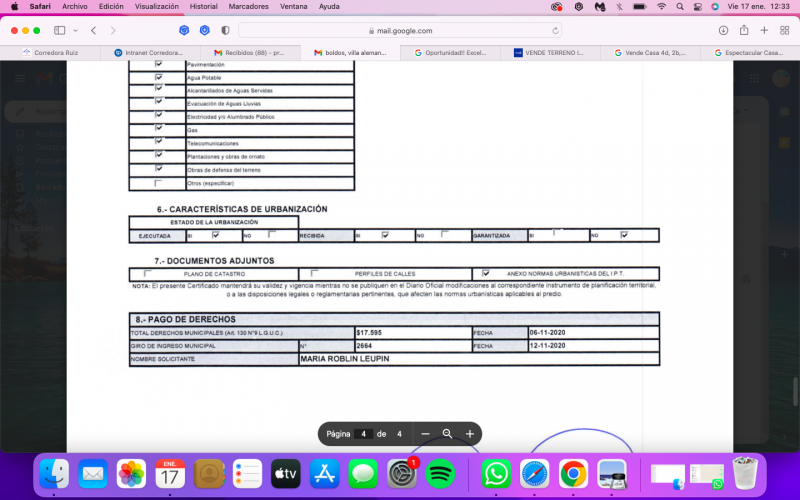The height and width of the screenshot is (500, 800).
Task: Click the 12-11-2020 date cell
Action: pyautogui.click(x=594, y=346)
